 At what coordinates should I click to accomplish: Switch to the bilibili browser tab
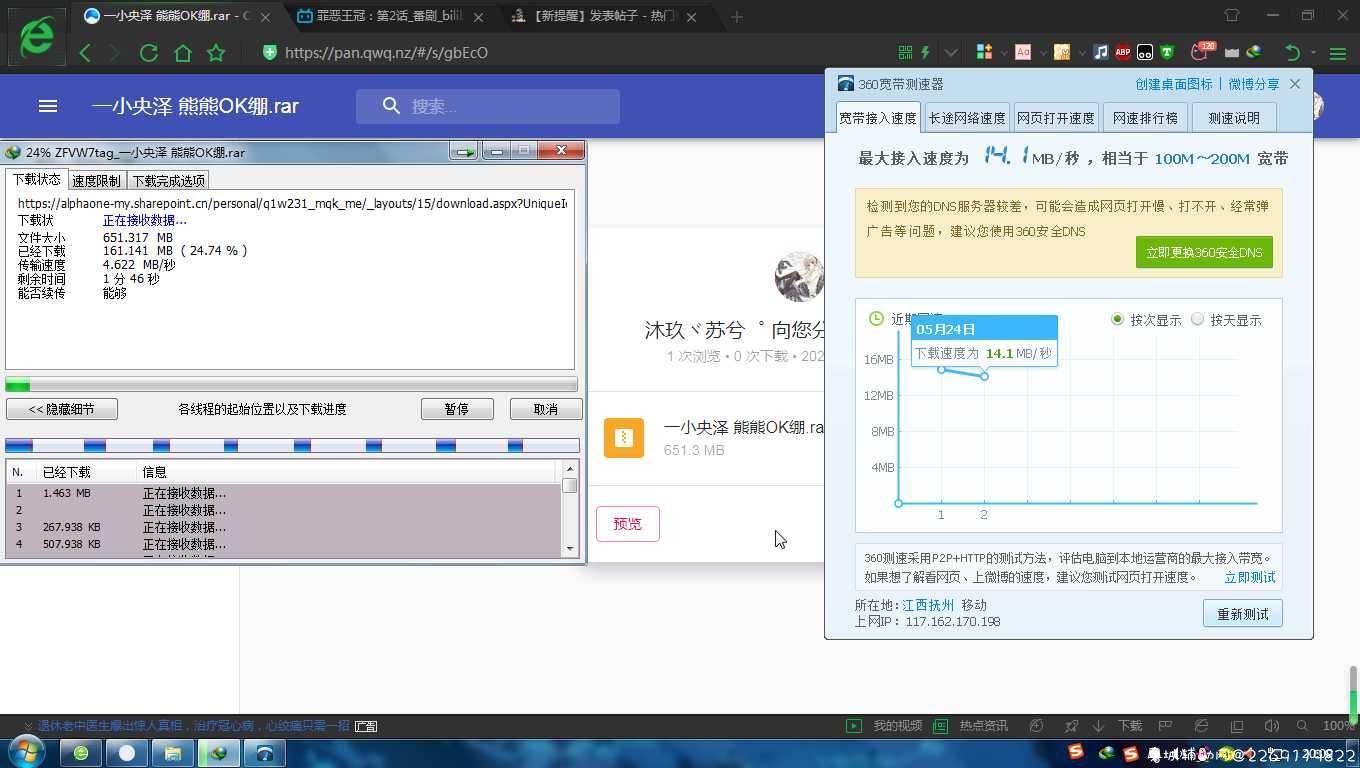(390, 17)
